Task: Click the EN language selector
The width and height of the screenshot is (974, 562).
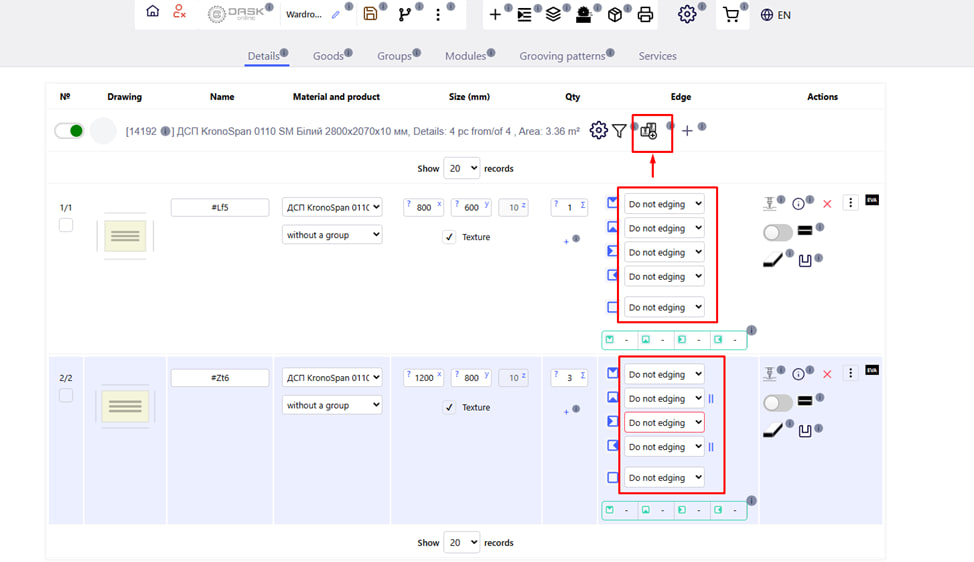Action: 776,15
